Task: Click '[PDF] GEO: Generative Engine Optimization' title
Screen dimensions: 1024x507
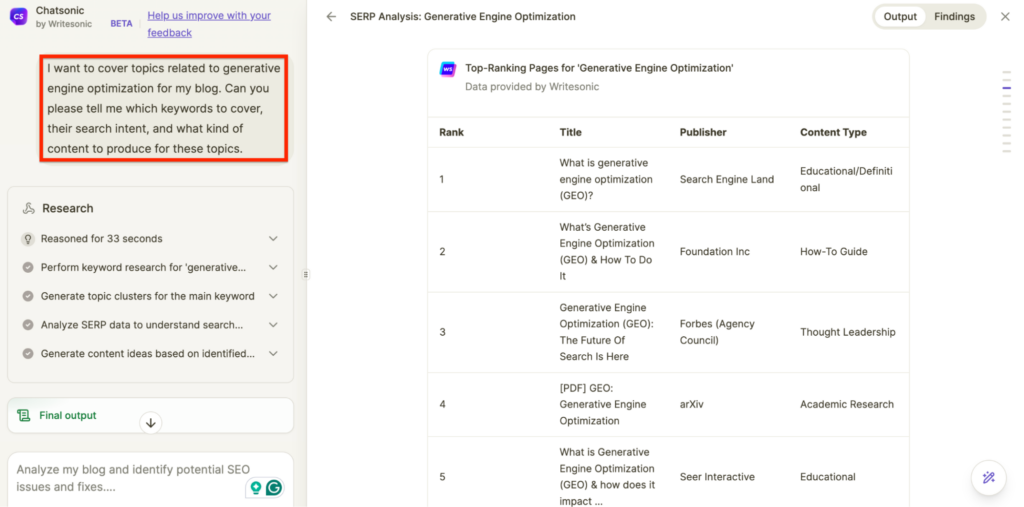Action: pyautogui.click(x=602, y=404)
